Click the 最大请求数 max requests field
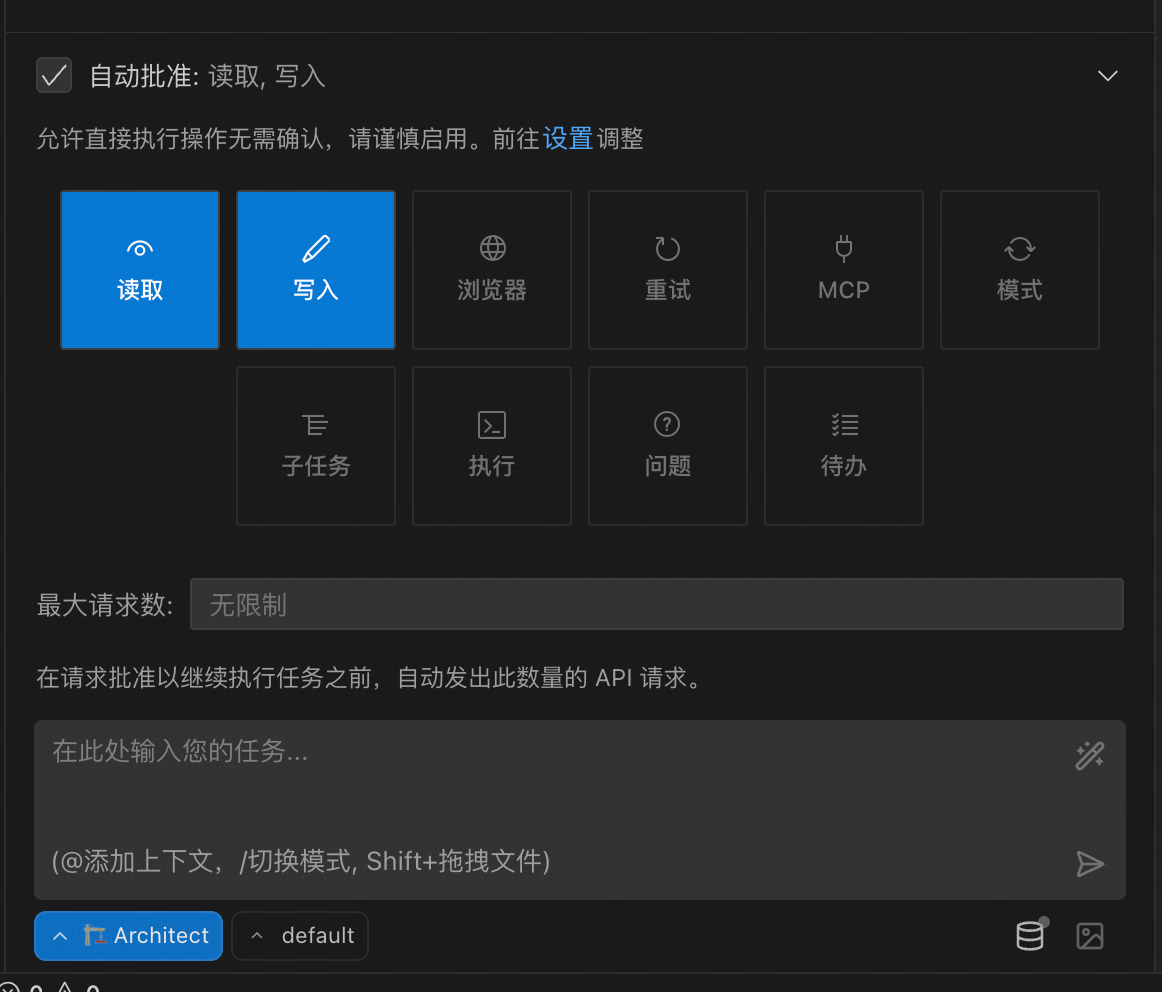 click(x=656, y=604)
